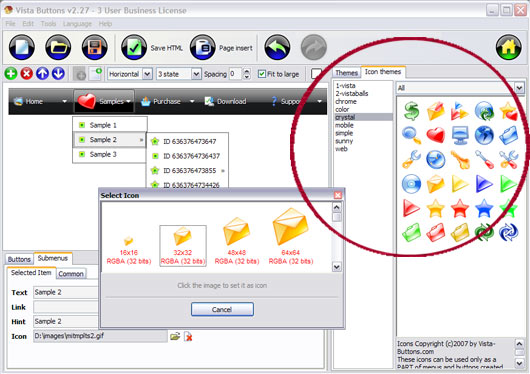Click the Save HTML checkmark icon

click(x=134, y=47)
